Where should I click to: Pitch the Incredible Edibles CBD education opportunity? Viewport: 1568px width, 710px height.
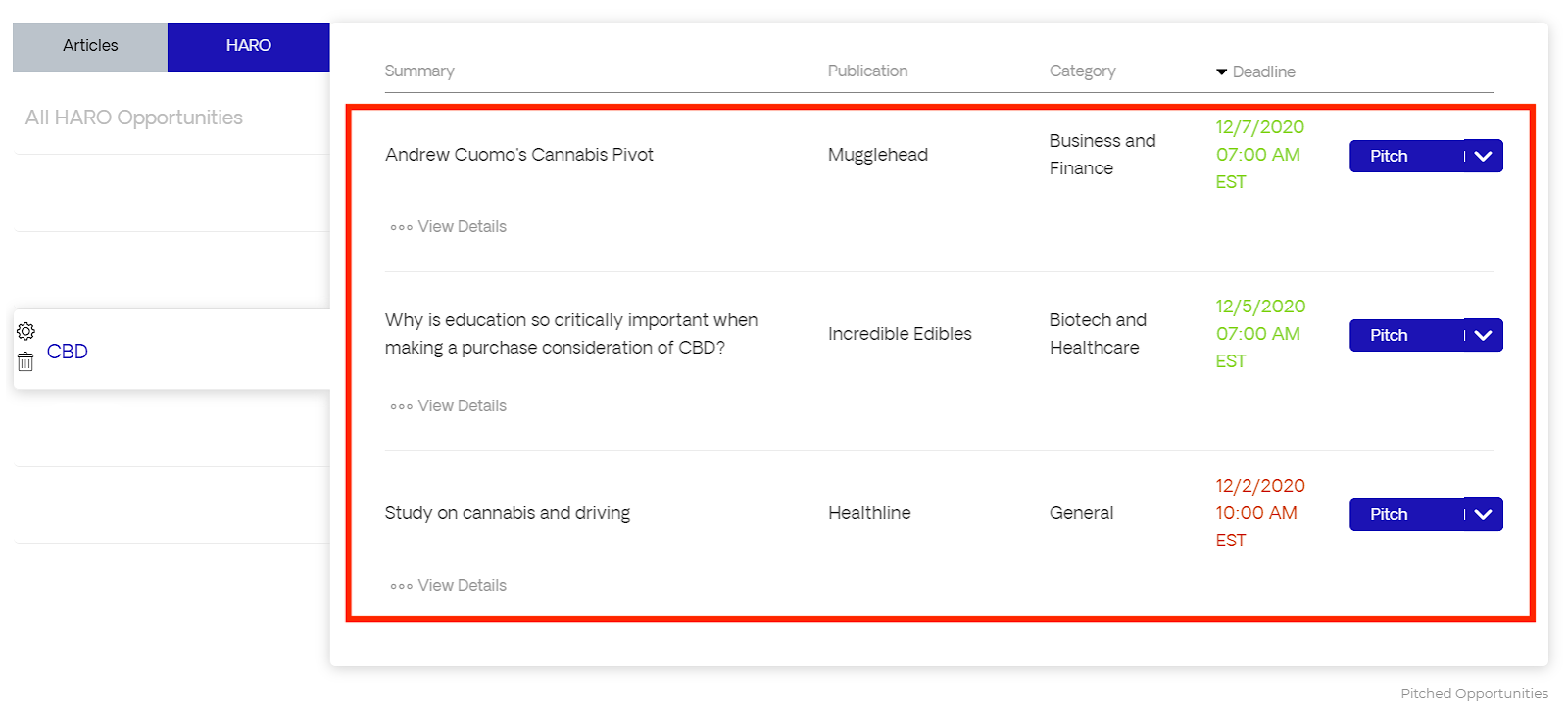pyautogui.click(x=1406, y=335)
